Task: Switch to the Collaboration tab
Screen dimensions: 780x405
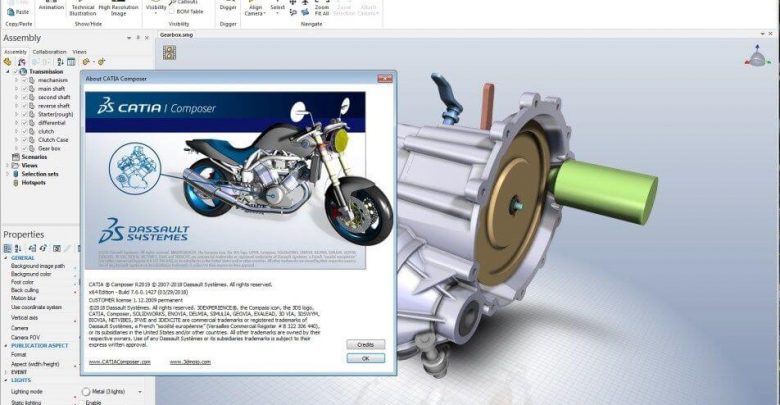Action: click(x=49, y=52)
